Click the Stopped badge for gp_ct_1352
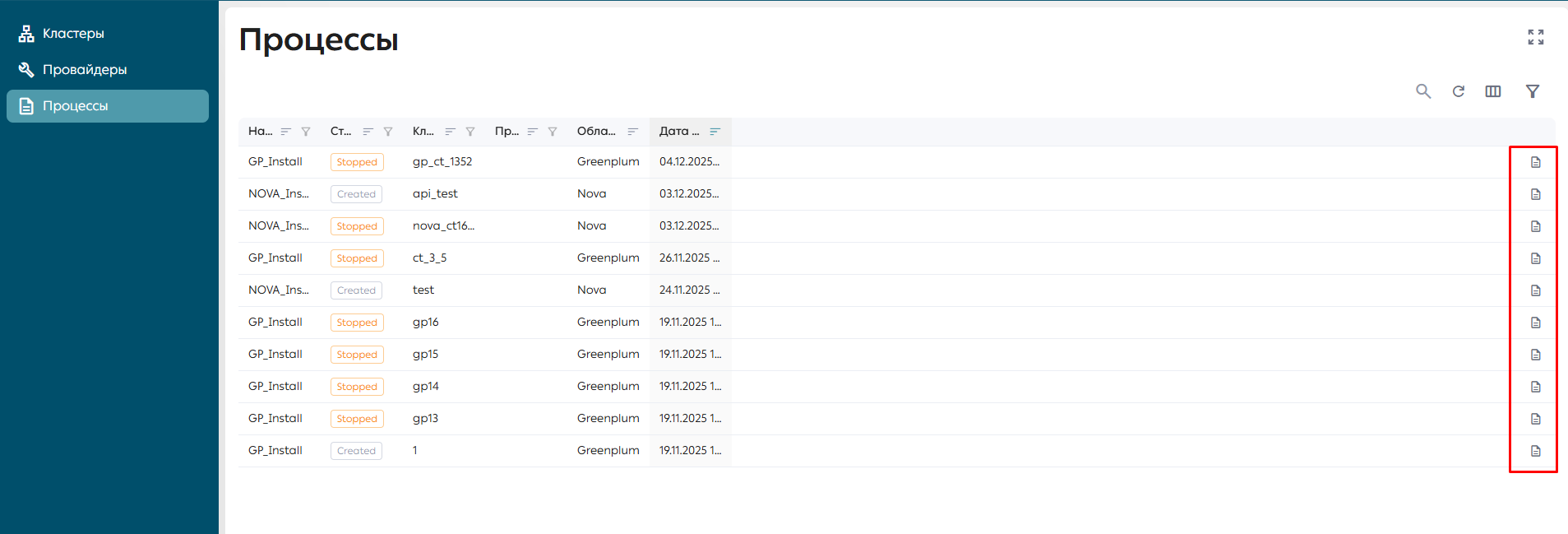Image resolution: width=1568 pixels, height=534 pixels. (357, 162)
